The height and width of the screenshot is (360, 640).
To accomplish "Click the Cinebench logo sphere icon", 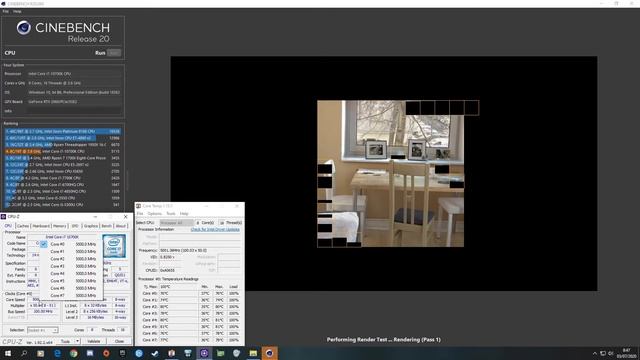I will [x=24, y=28].
